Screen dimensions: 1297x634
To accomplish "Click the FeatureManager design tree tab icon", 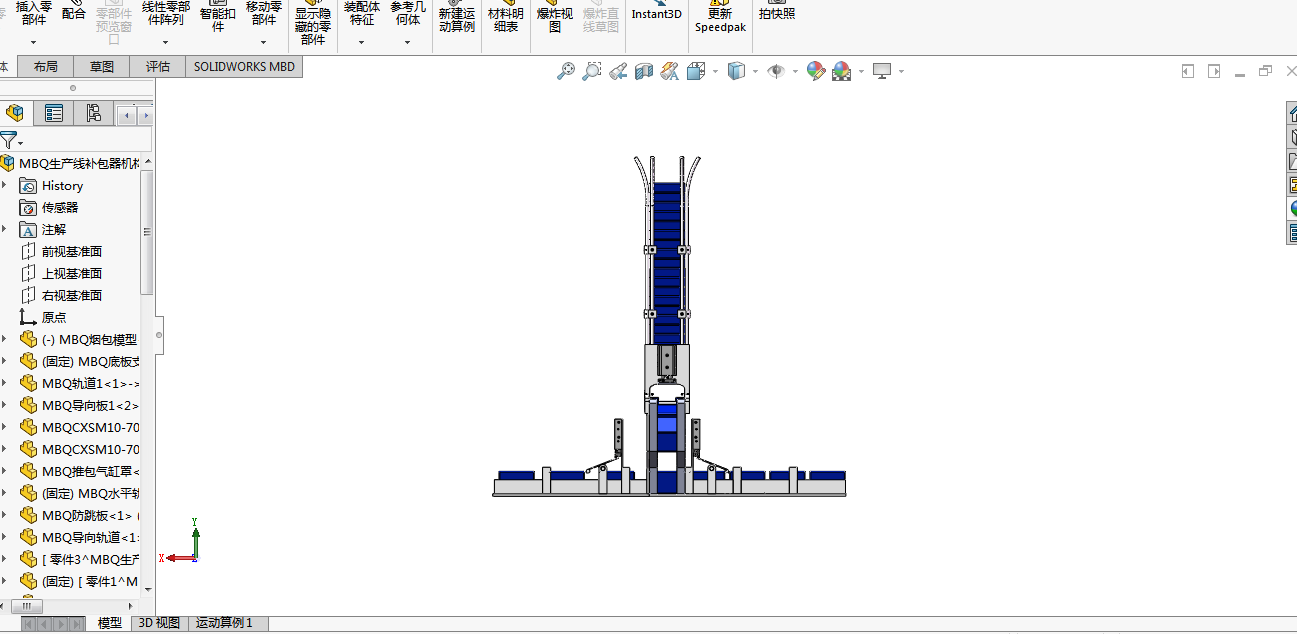I will point(15,113).
